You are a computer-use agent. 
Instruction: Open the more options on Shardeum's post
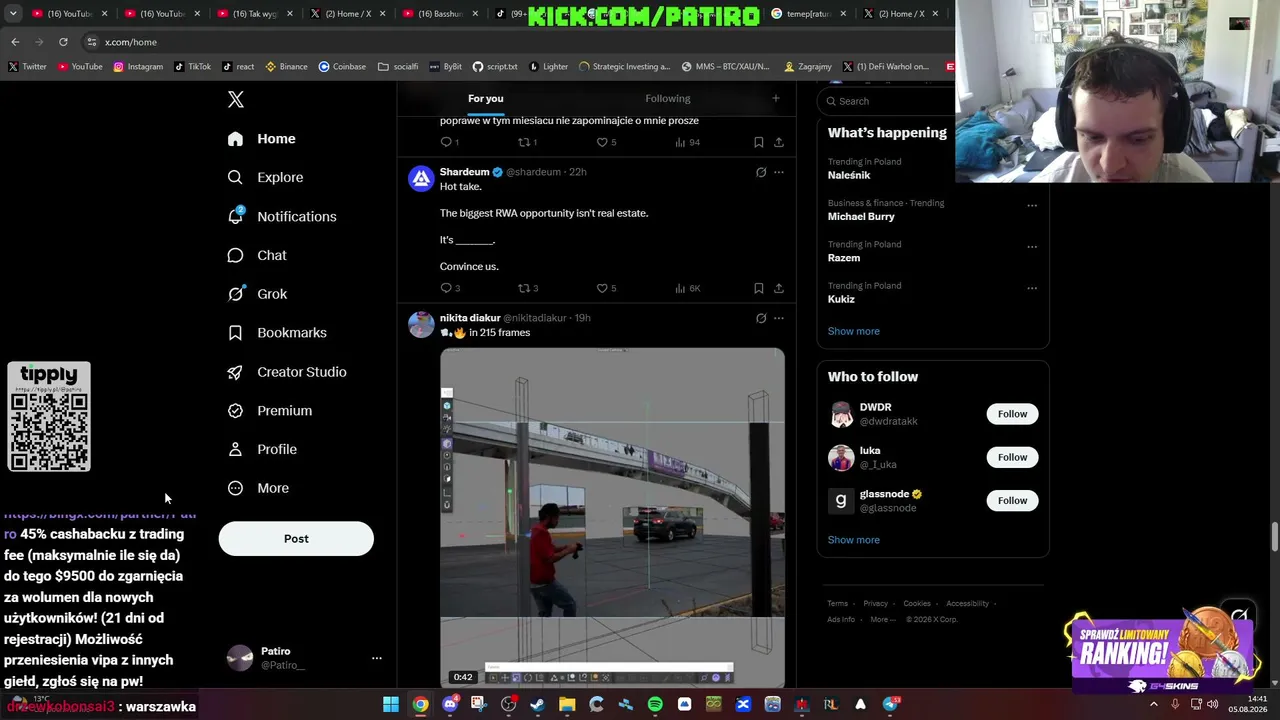[779, 172]
